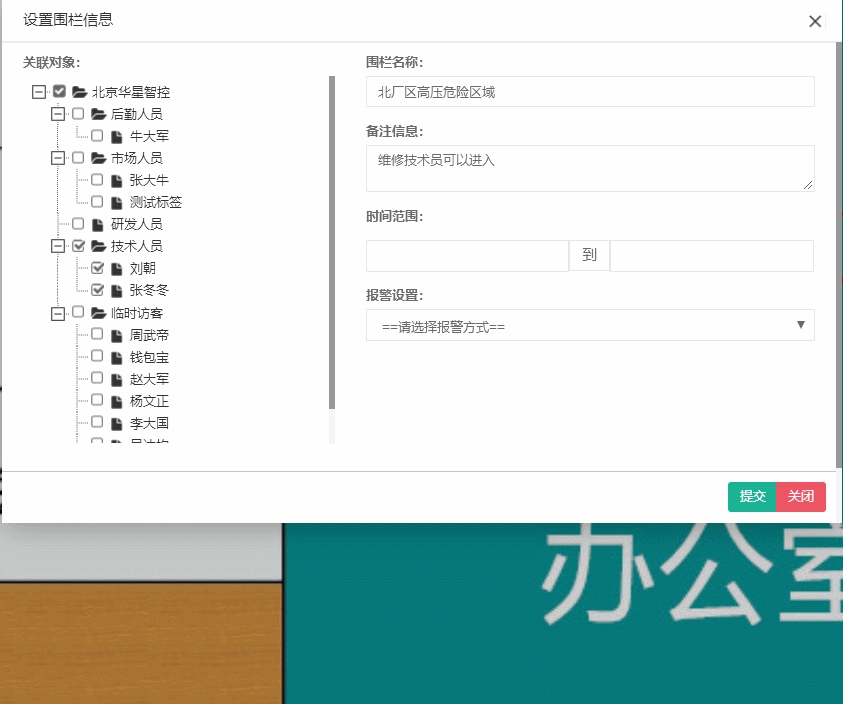Click the file icon beside 牛大军
The height and width of the screenshot is (704, 843).
point(115,135)
